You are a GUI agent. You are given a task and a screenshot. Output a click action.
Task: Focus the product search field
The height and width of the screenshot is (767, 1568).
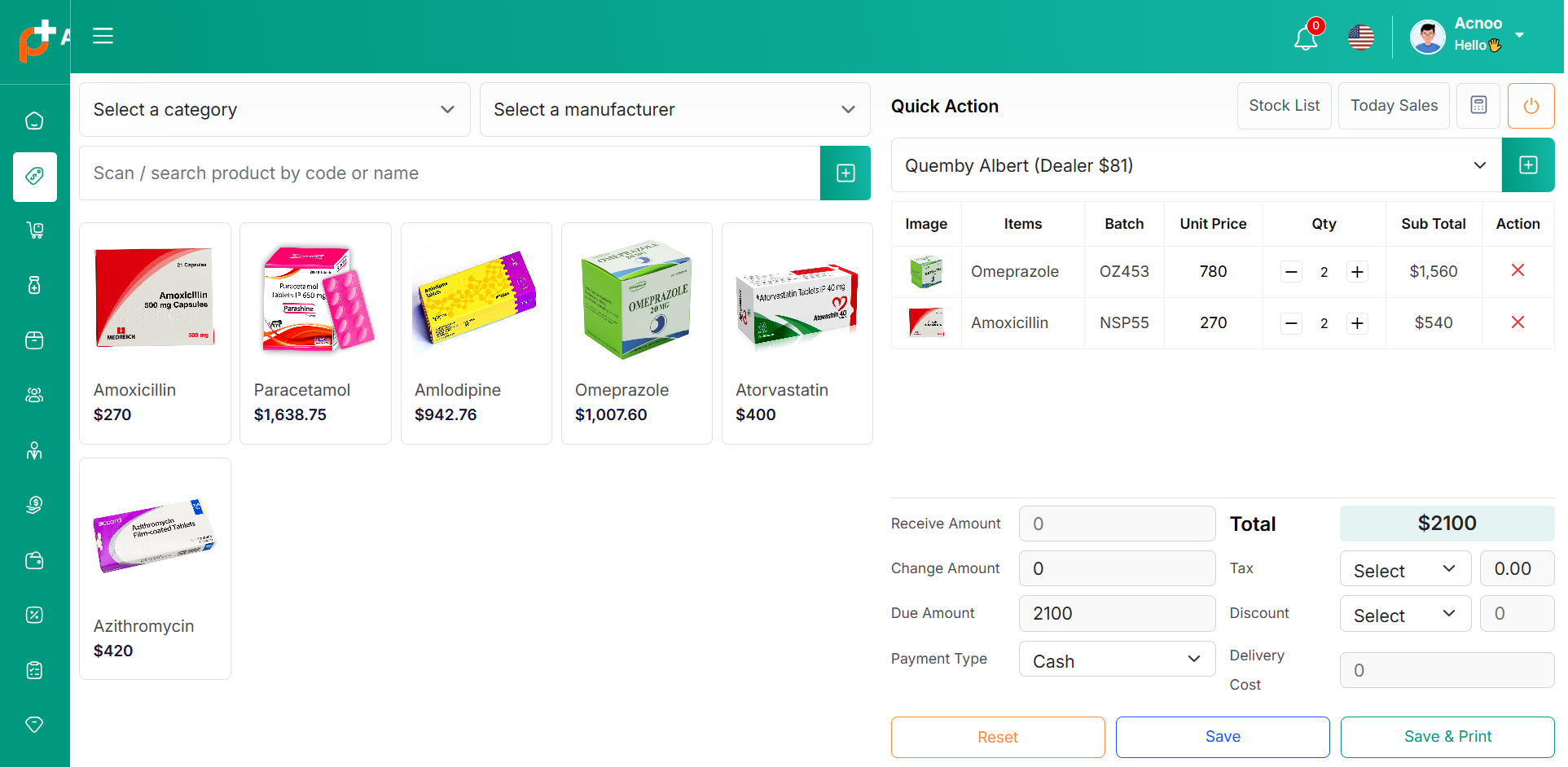coord(449,173)
